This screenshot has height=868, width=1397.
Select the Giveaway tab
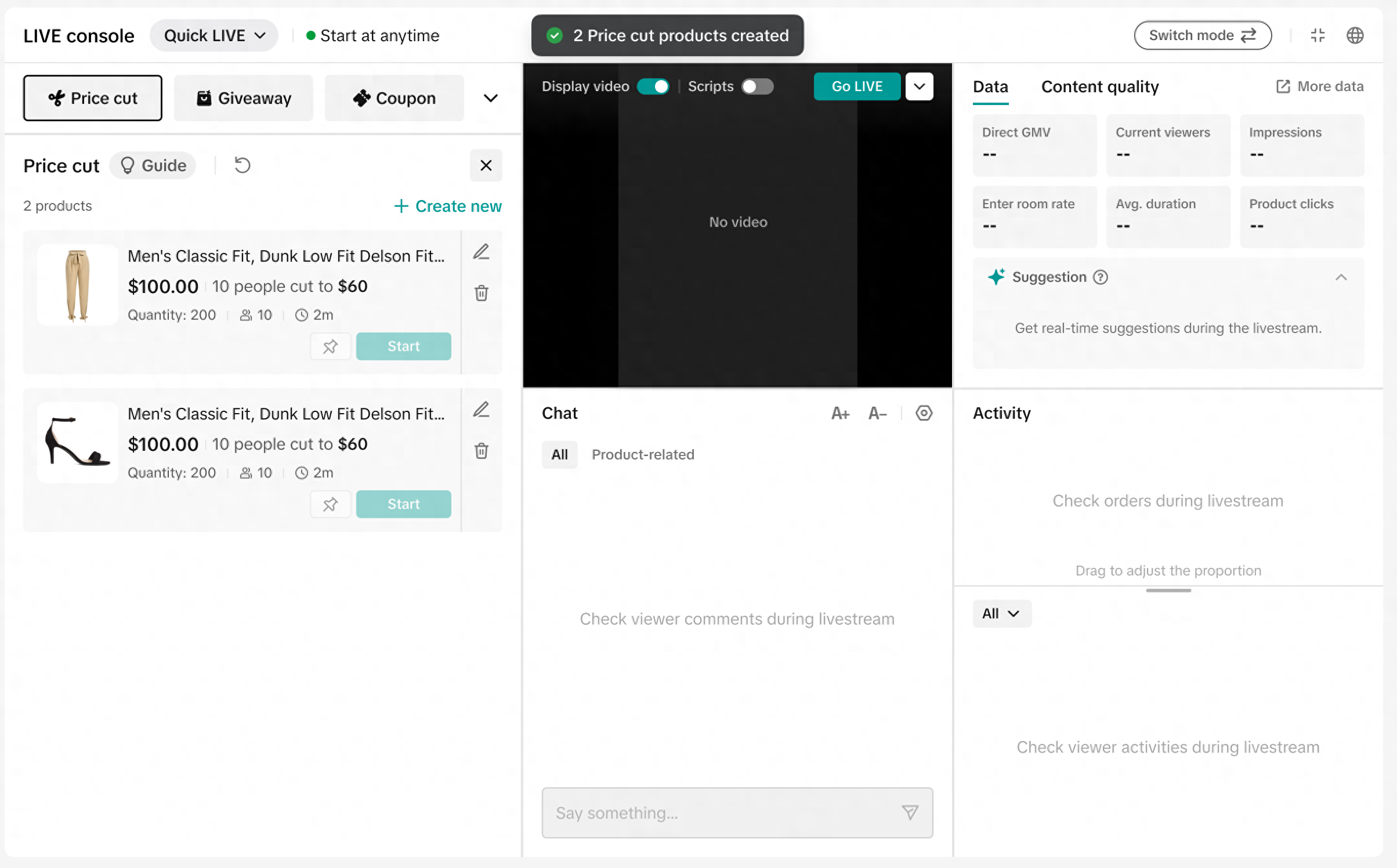tap(243, 98)
